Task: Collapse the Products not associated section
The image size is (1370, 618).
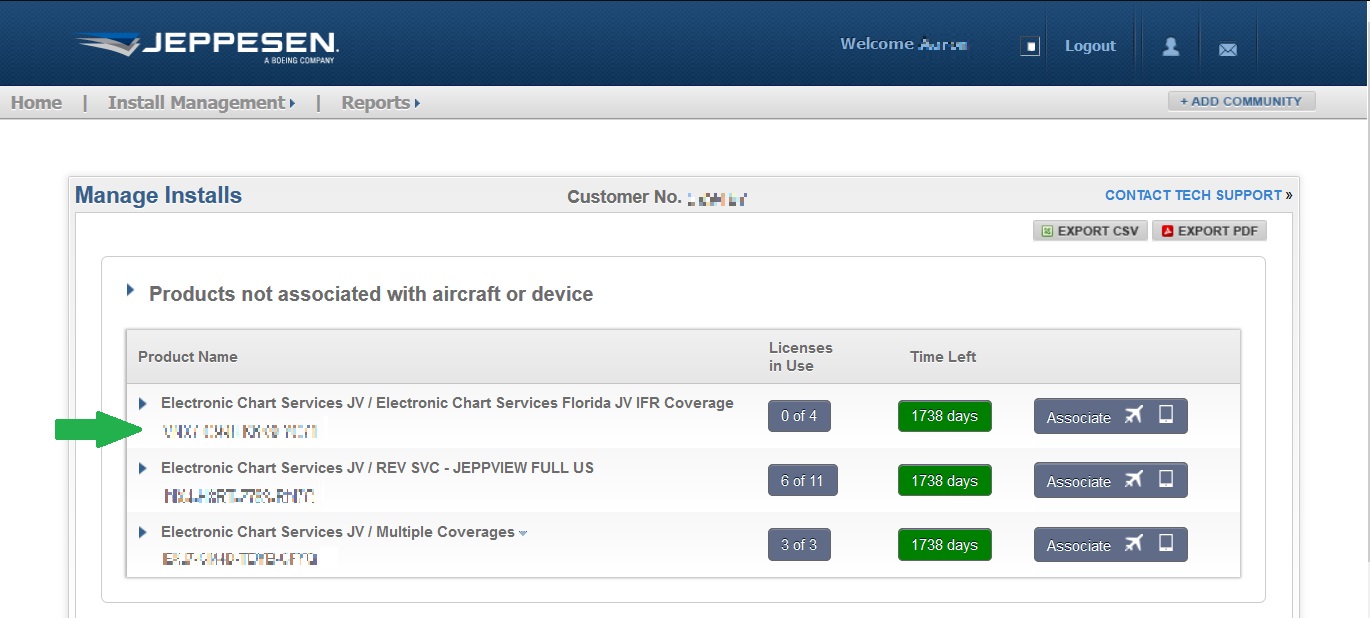Action: [x=131, y=291]
